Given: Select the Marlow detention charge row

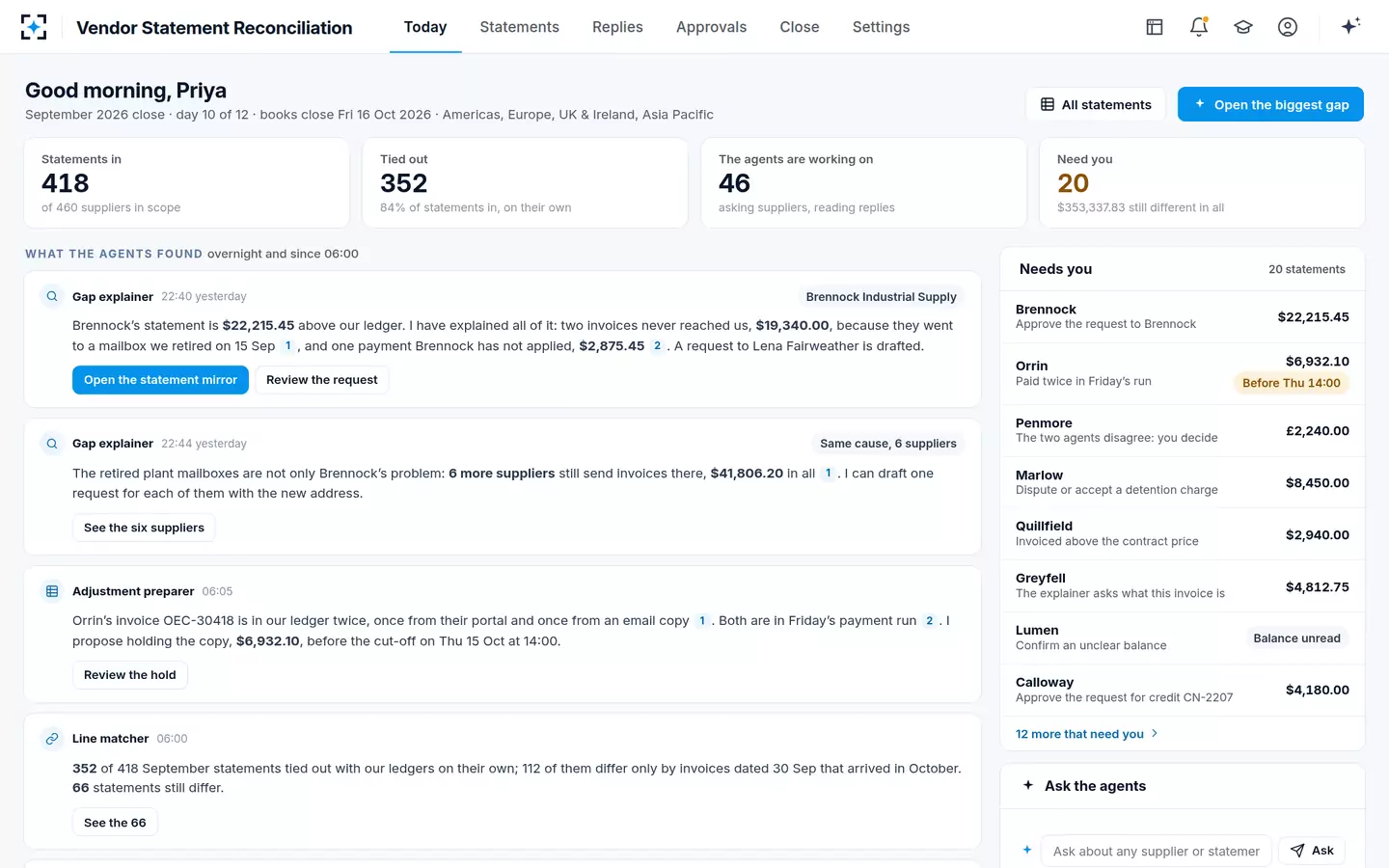Looking at the screenshot, I should tap(1183, 482).
